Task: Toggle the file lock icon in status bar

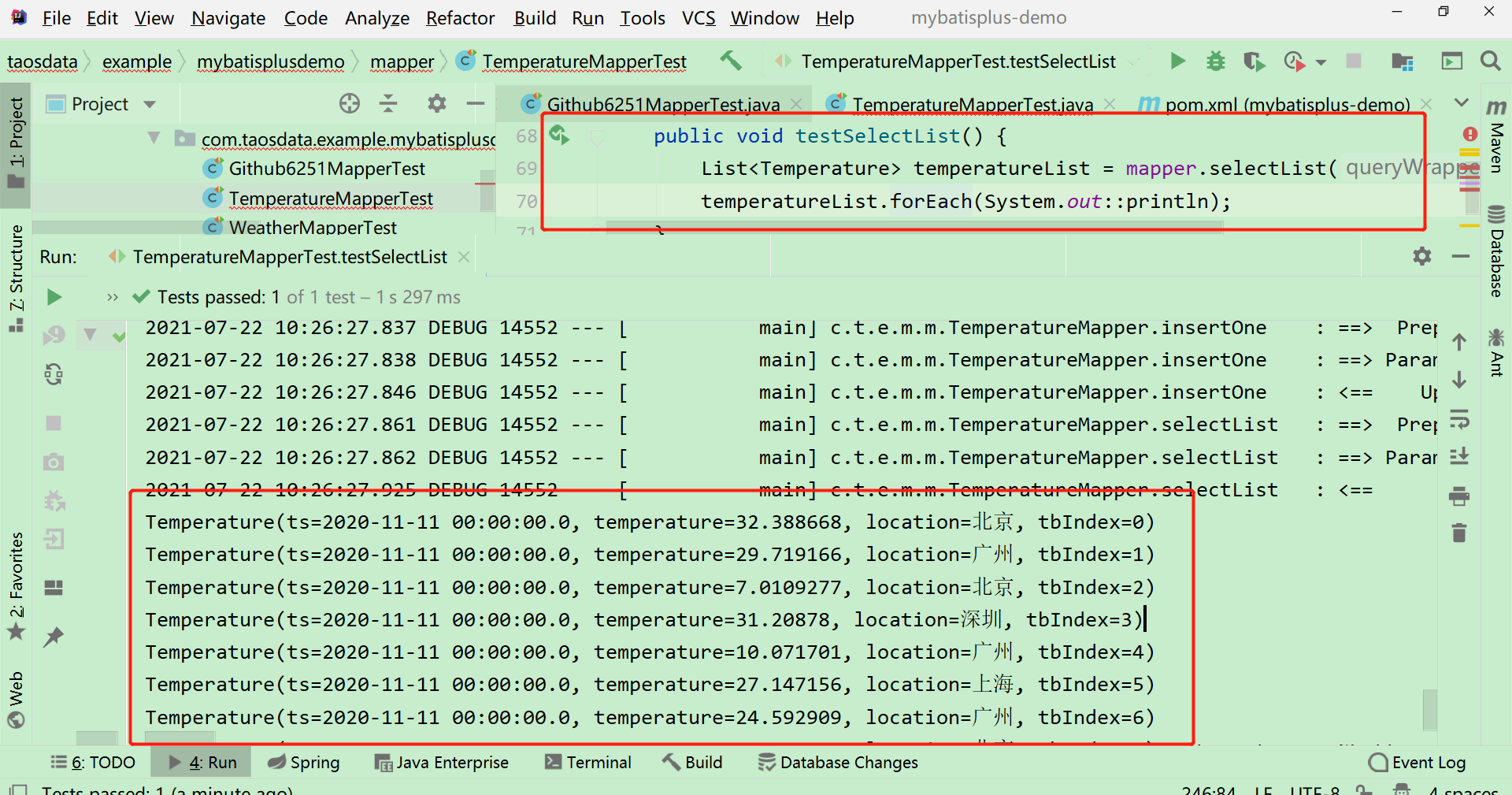Action: [1363, 790]
